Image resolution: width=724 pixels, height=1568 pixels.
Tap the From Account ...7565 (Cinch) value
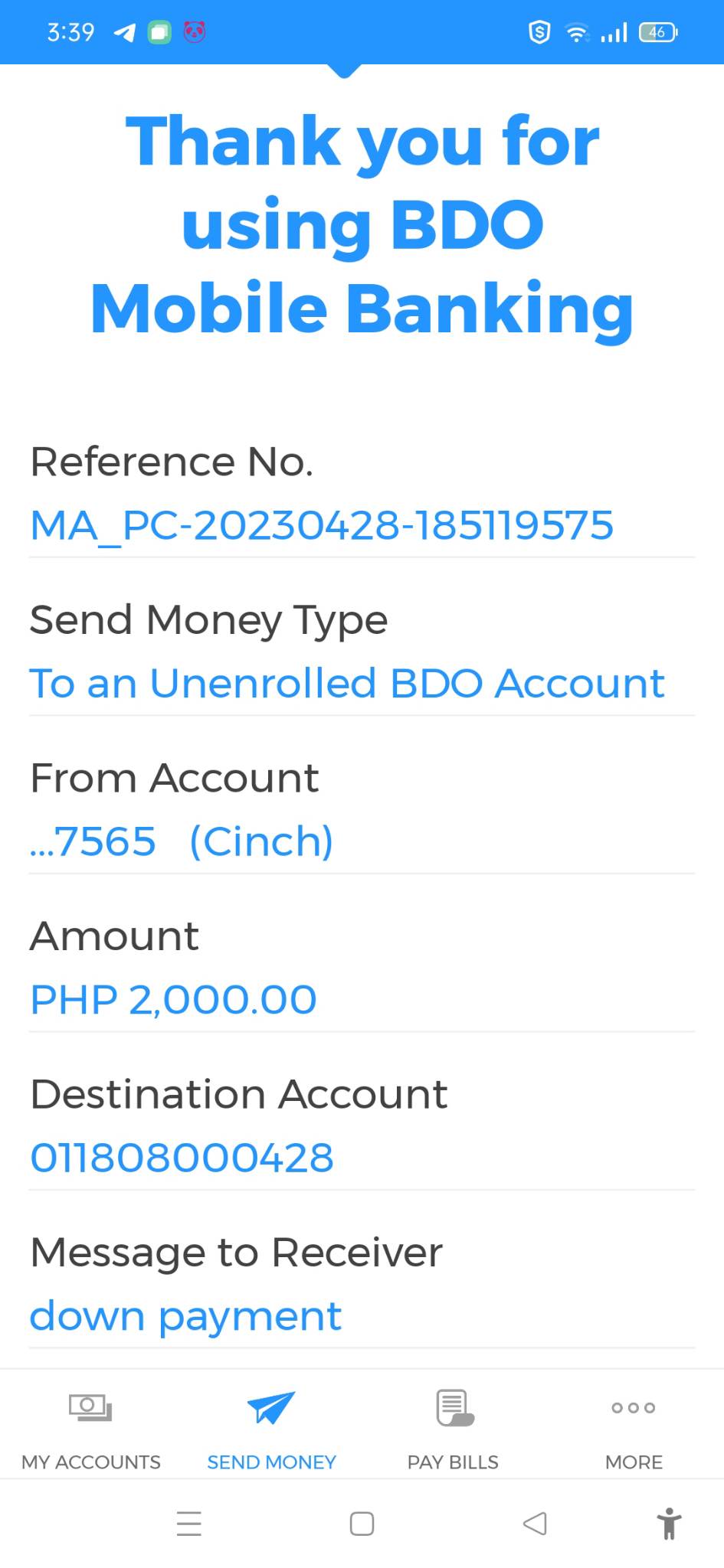pos(182,841)
